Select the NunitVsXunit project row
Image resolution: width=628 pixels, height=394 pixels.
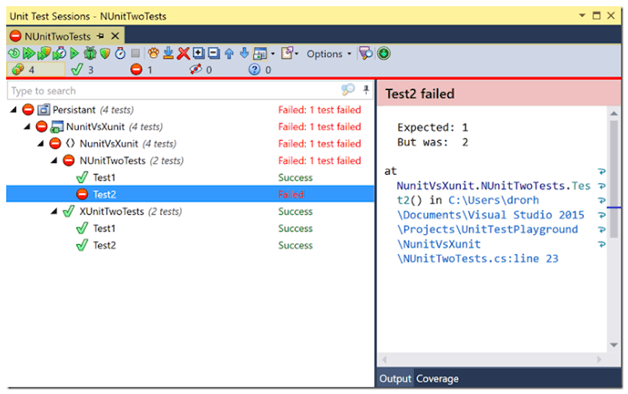click(190, 127)
